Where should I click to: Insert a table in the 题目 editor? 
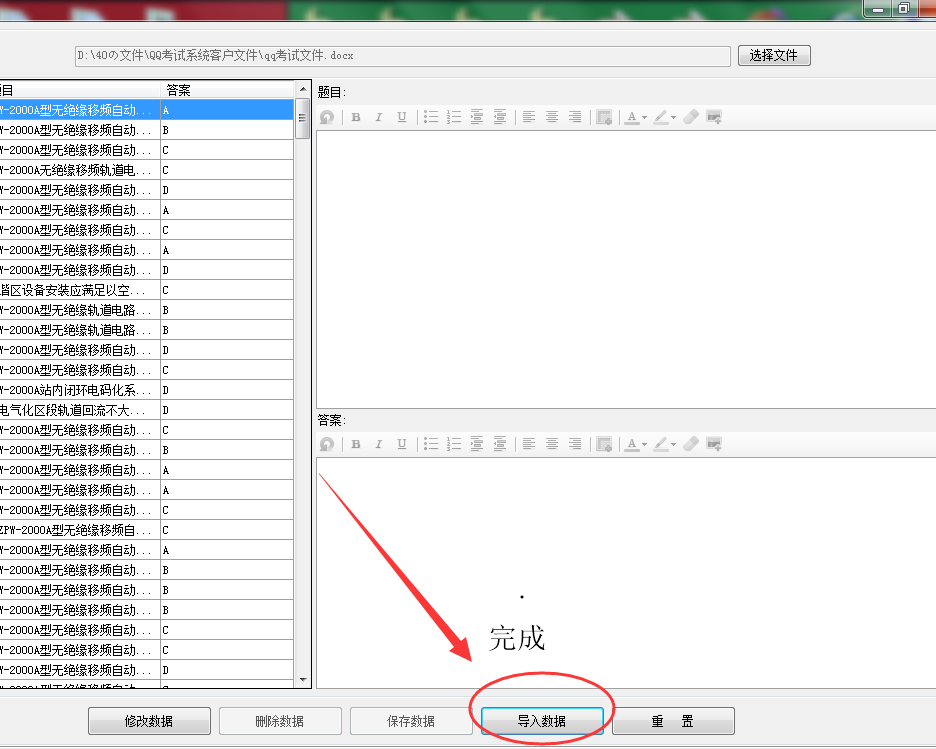604,117
